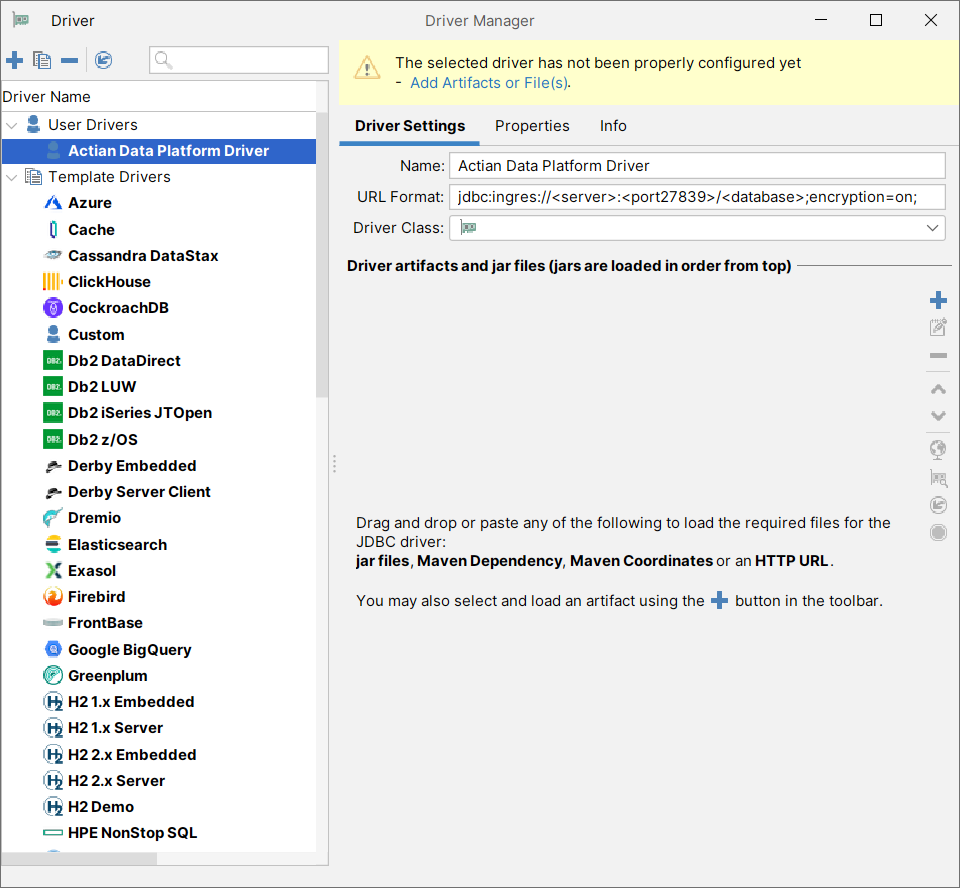Click the warning triangle icon
Viewport: 960px width, 888px height.
(367, 67)
